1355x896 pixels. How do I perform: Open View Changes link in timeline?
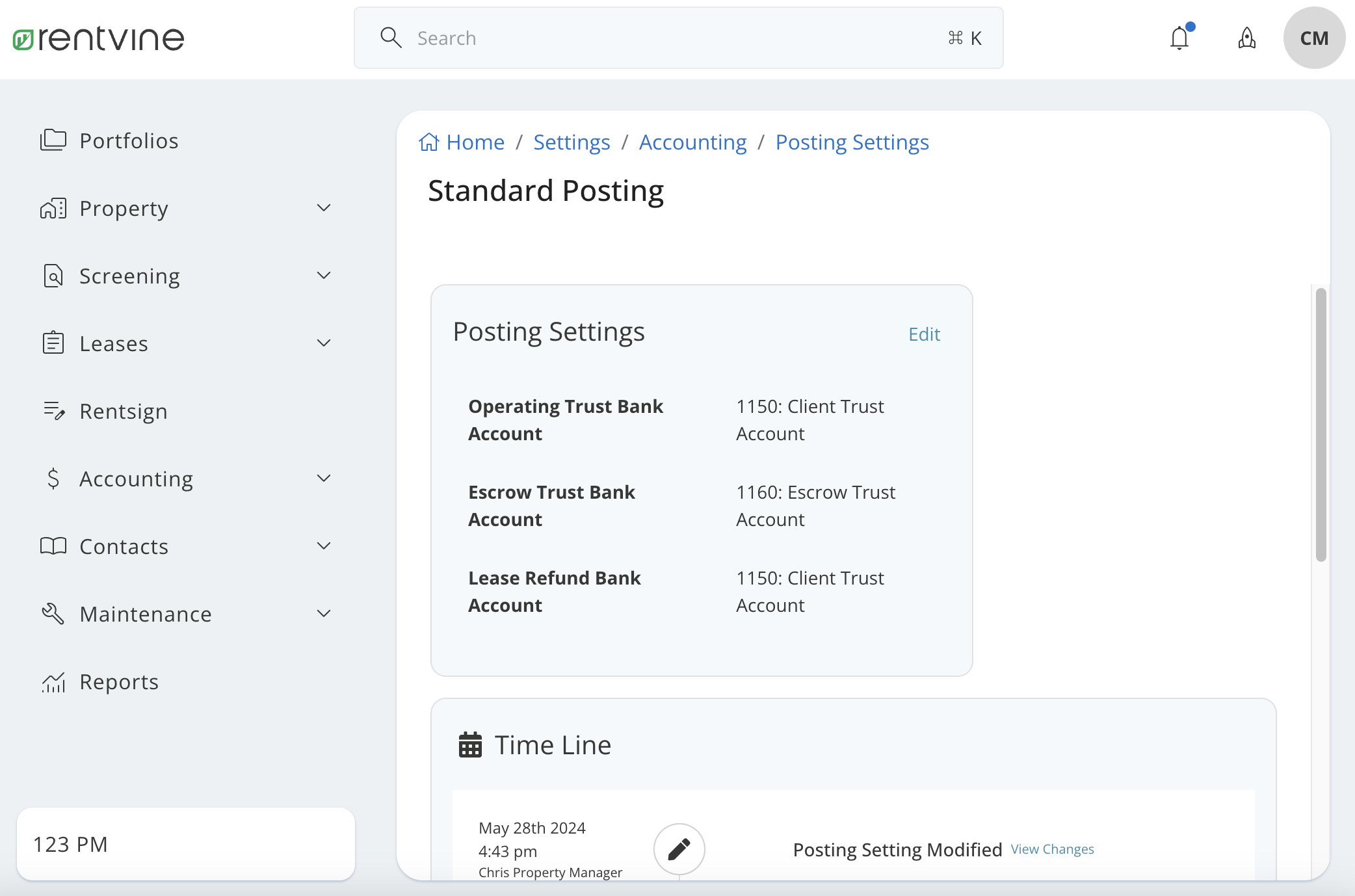[x=1052, y=849]
